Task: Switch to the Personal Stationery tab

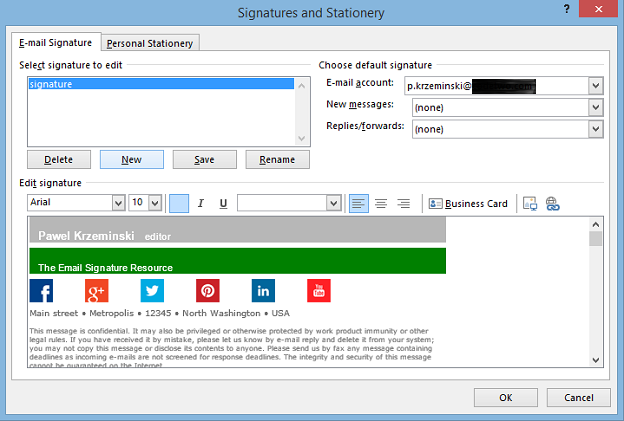Action: point(150,43)
